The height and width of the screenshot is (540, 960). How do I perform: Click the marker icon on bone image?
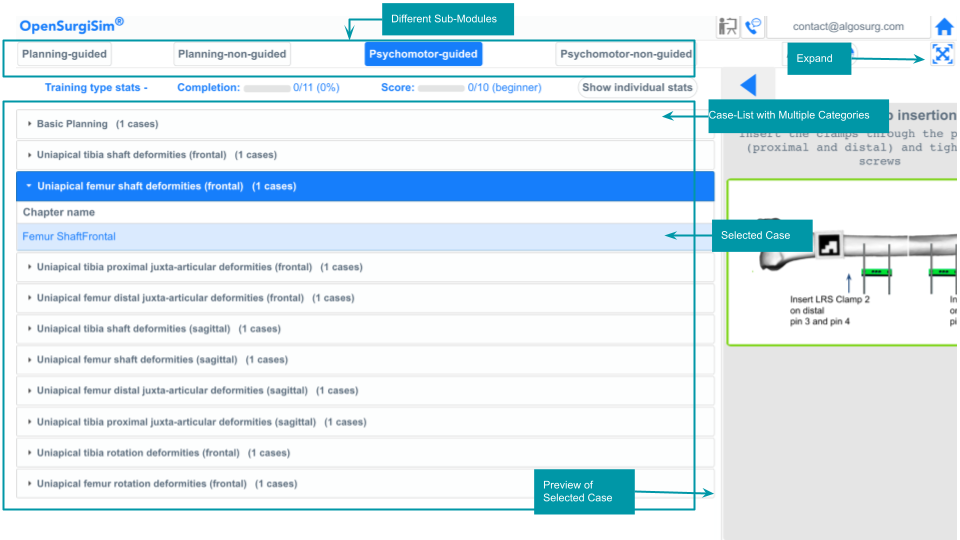830,244
